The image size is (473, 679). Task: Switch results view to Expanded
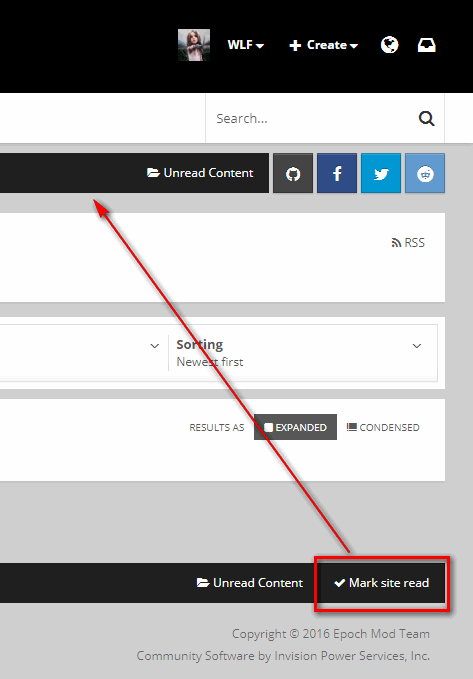[x=295, y=427]
